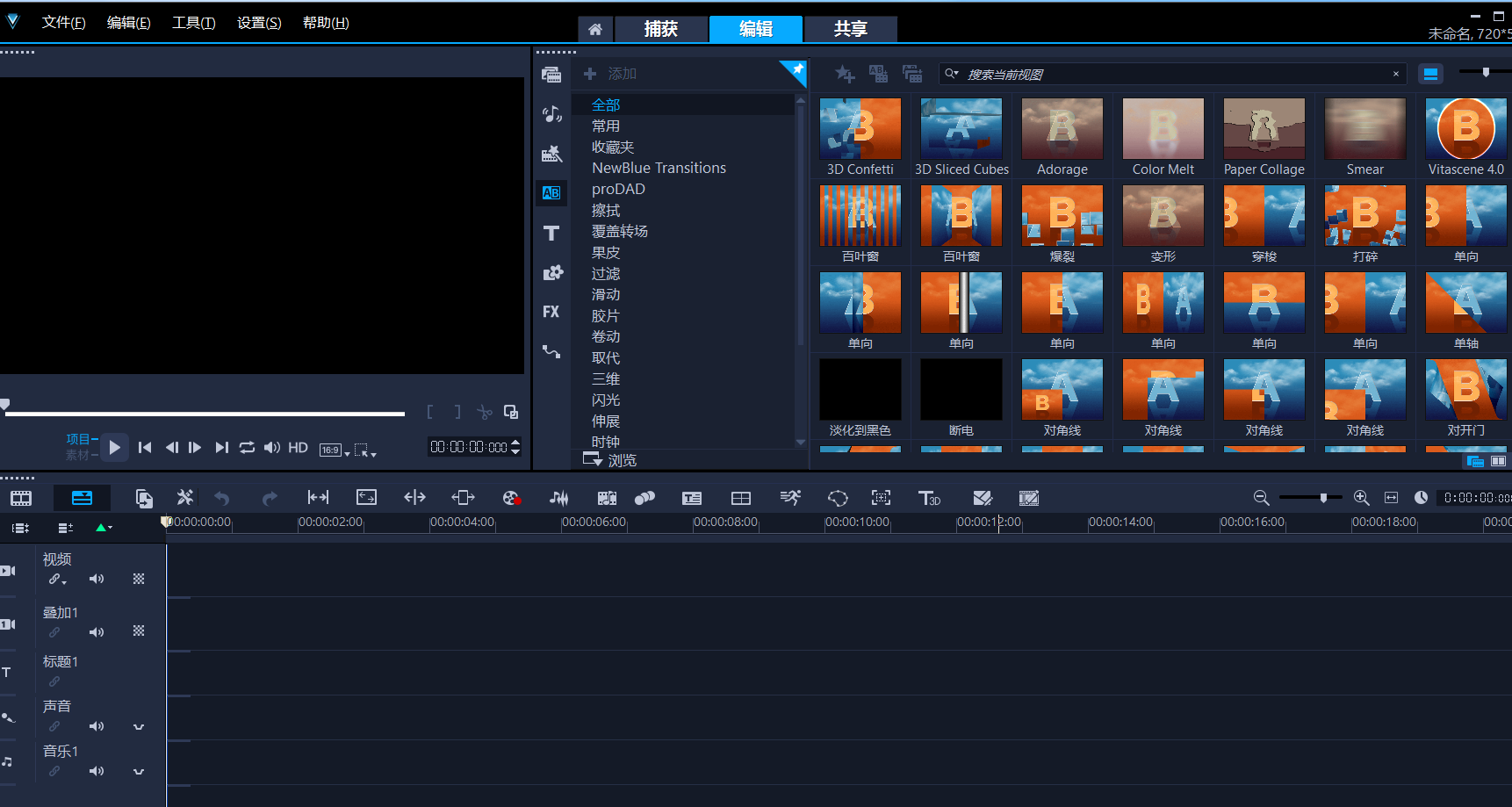Mute the 音乐1 music track

[97, 771]
